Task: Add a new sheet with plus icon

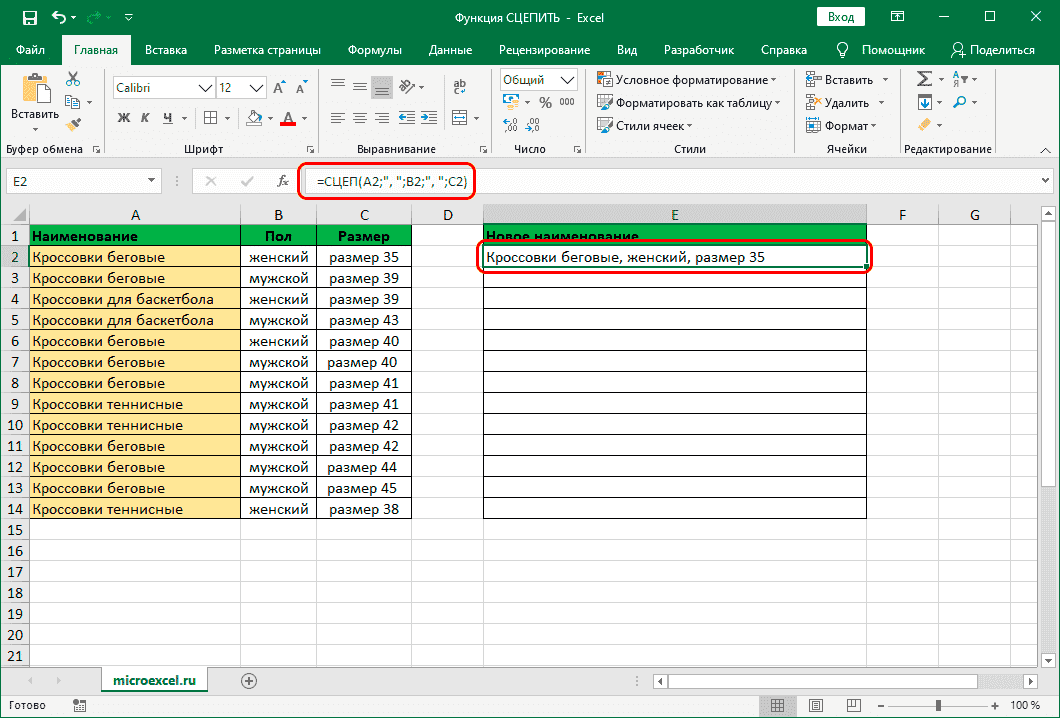Action: pos(249,680)
